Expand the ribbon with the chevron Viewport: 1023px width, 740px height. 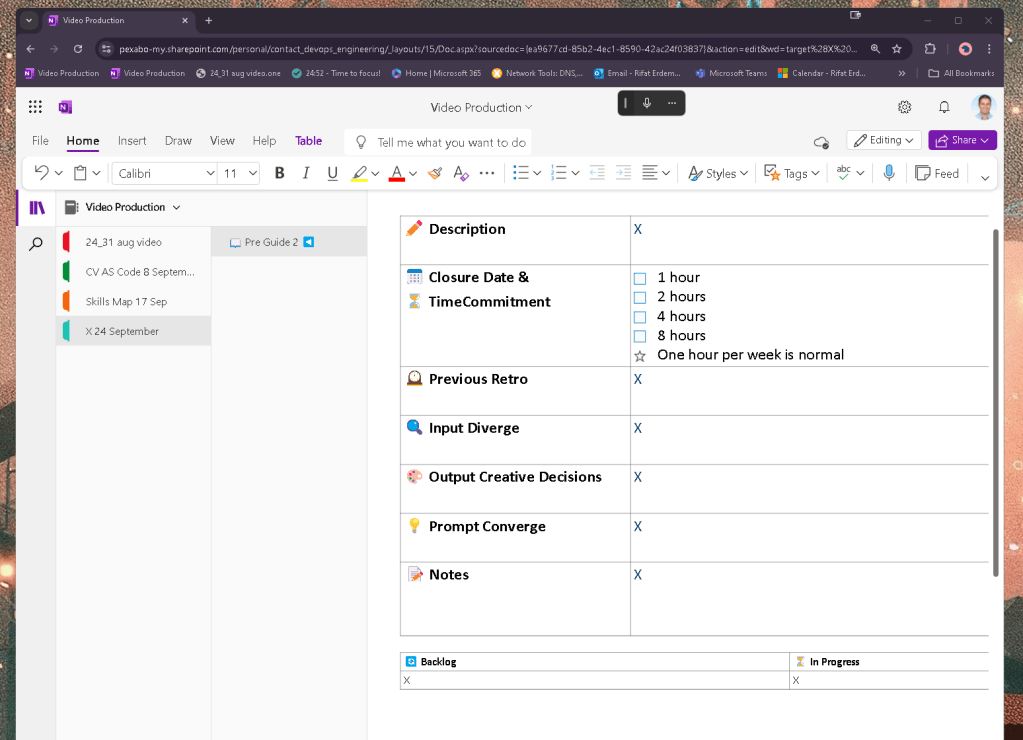985,177
